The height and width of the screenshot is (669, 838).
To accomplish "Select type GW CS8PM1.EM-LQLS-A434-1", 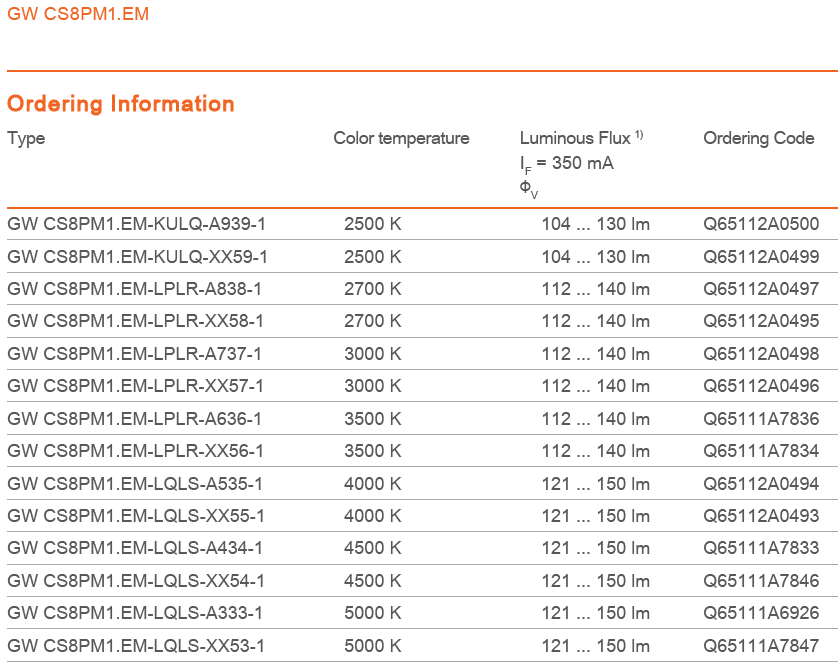I will click(135, 548).
